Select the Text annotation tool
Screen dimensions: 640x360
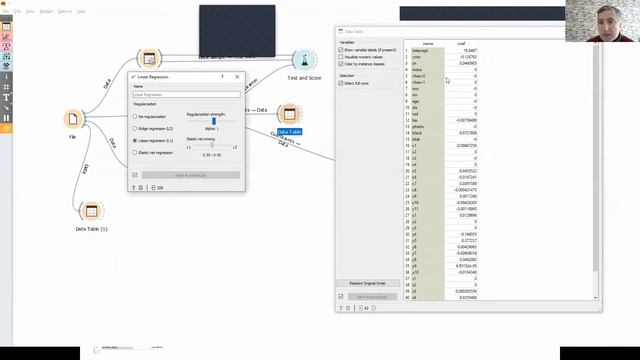6,98
